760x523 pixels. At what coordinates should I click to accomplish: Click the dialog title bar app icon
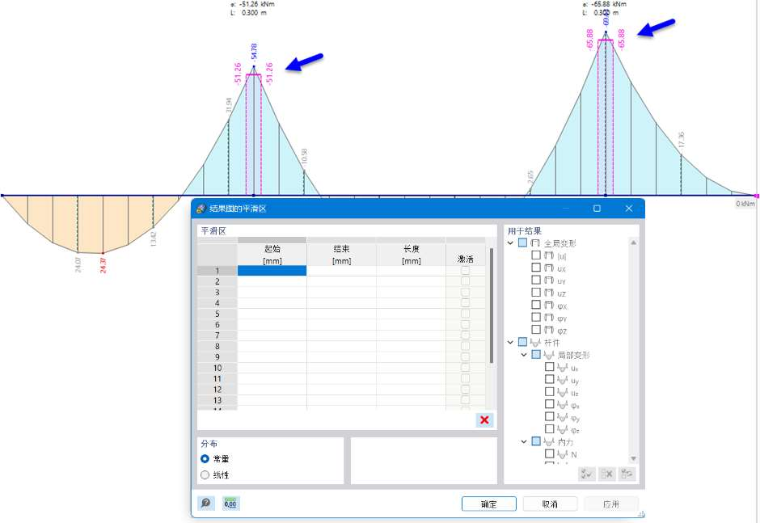coord(201,209)
